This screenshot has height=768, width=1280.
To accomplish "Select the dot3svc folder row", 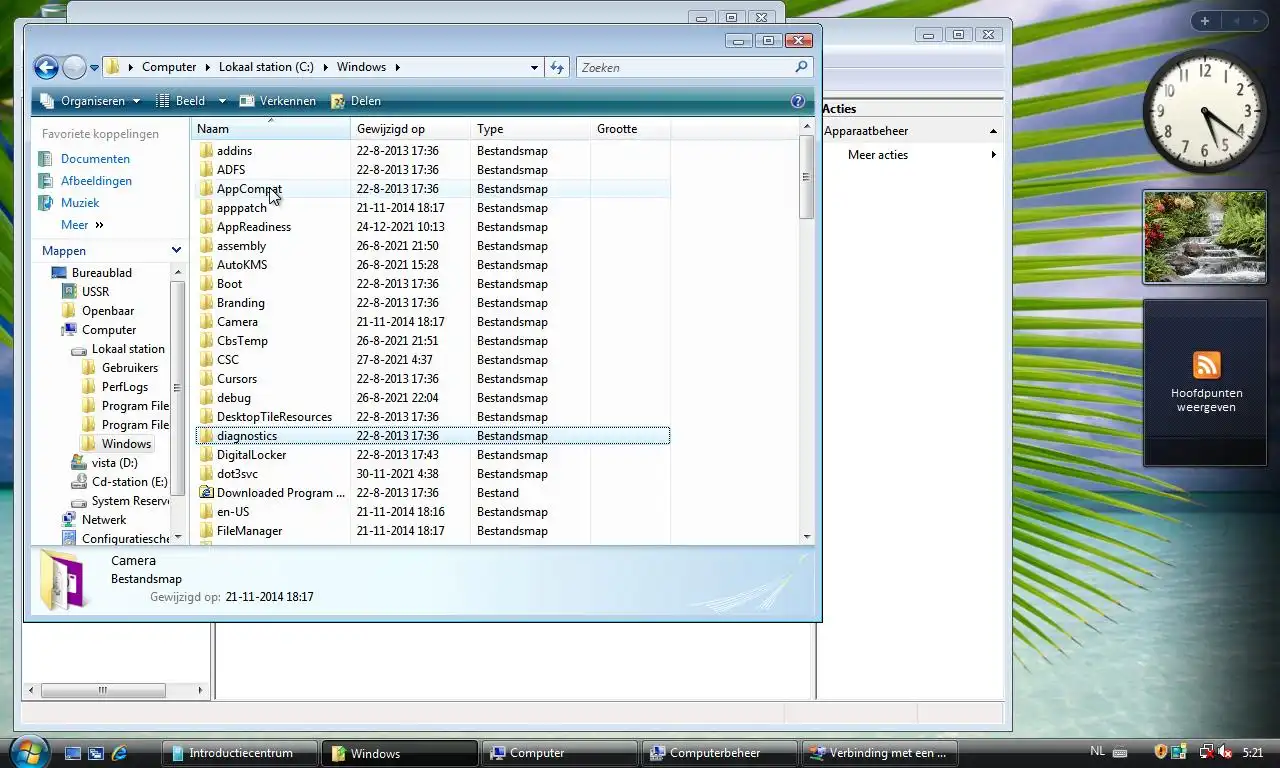I will [432, 474].
